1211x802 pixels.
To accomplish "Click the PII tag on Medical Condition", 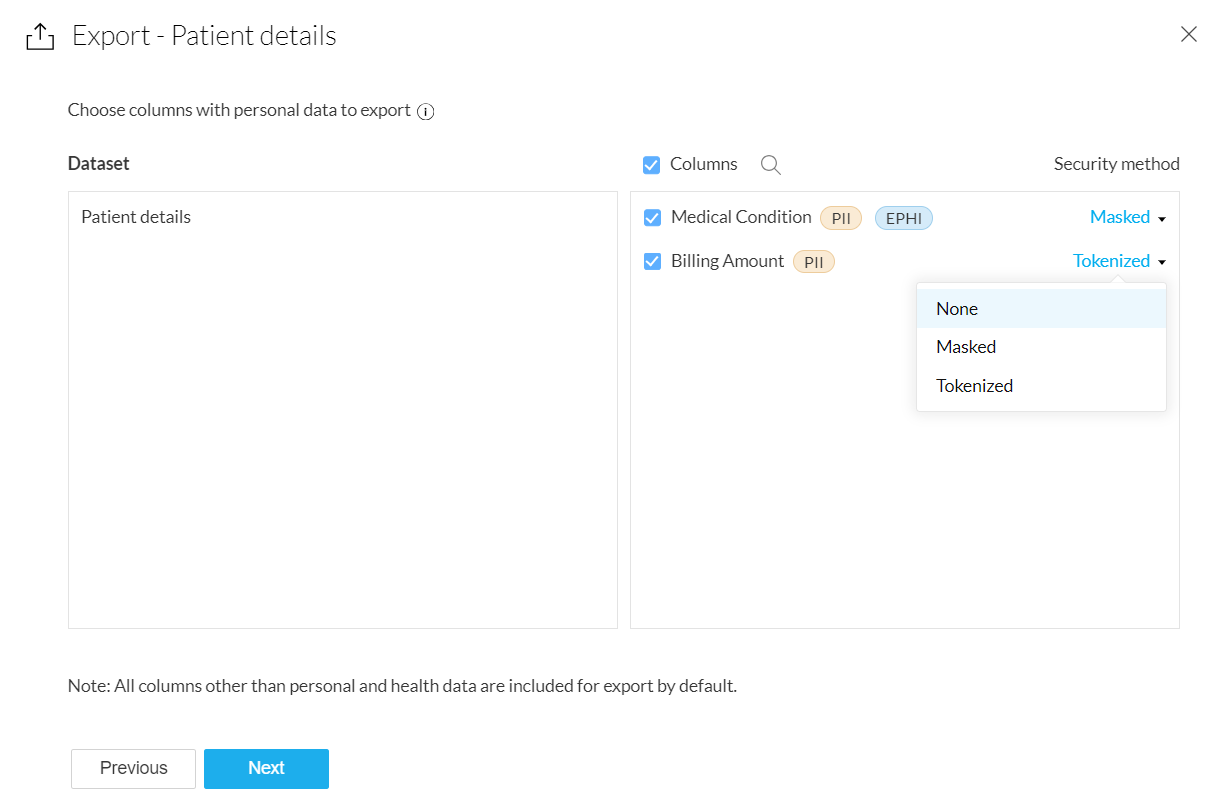I will 841,218.
